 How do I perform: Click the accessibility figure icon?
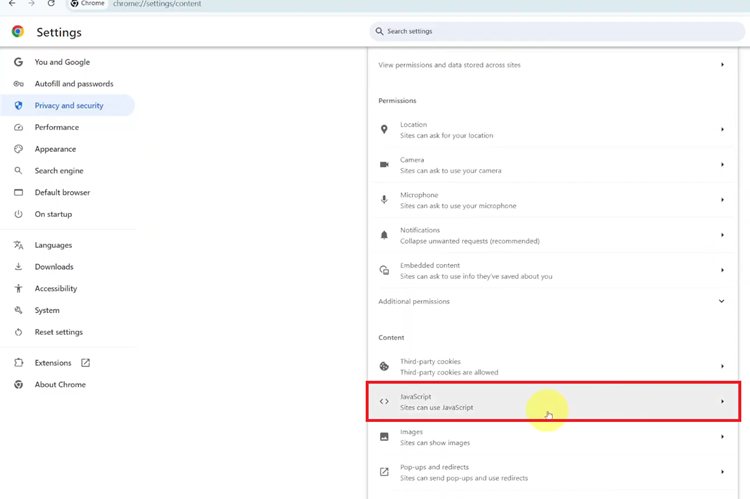coord(18,288)
